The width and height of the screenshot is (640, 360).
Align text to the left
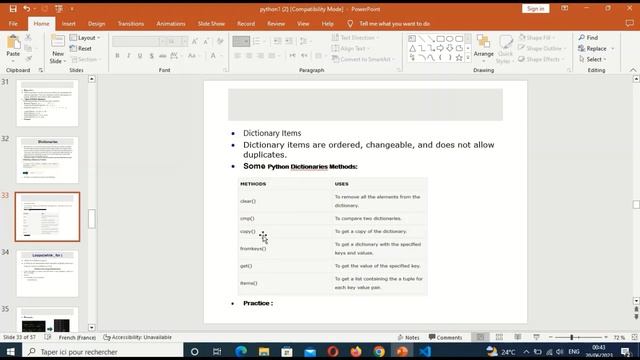[238, 56]
